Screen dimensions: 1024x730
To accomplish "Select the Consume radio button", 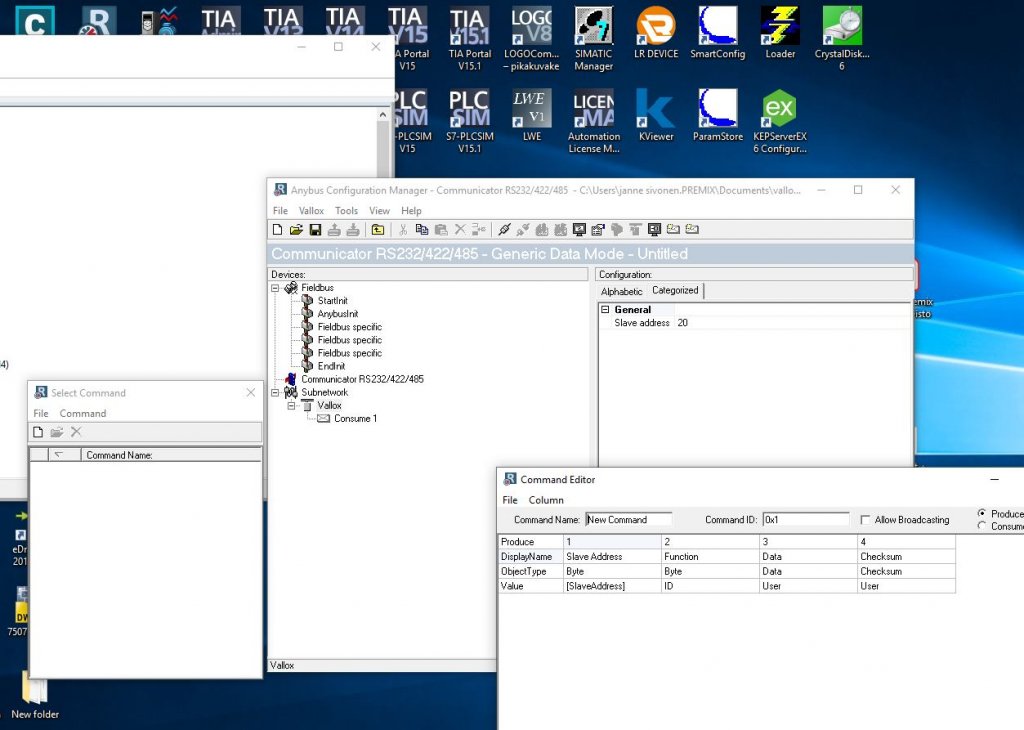I will point(982,526).
